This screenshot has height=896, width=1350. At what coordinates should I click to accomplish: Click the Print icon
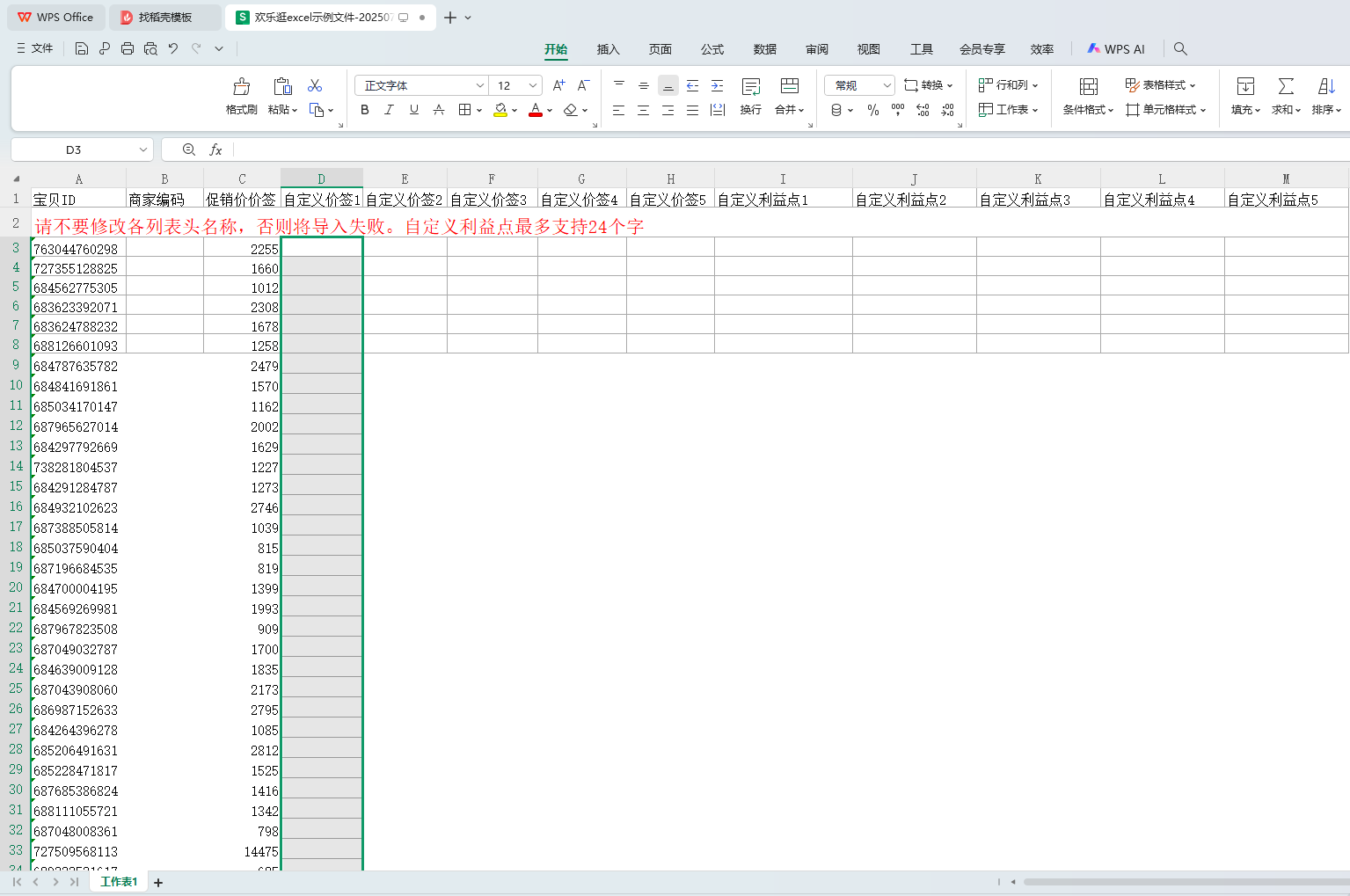[128, 48]
